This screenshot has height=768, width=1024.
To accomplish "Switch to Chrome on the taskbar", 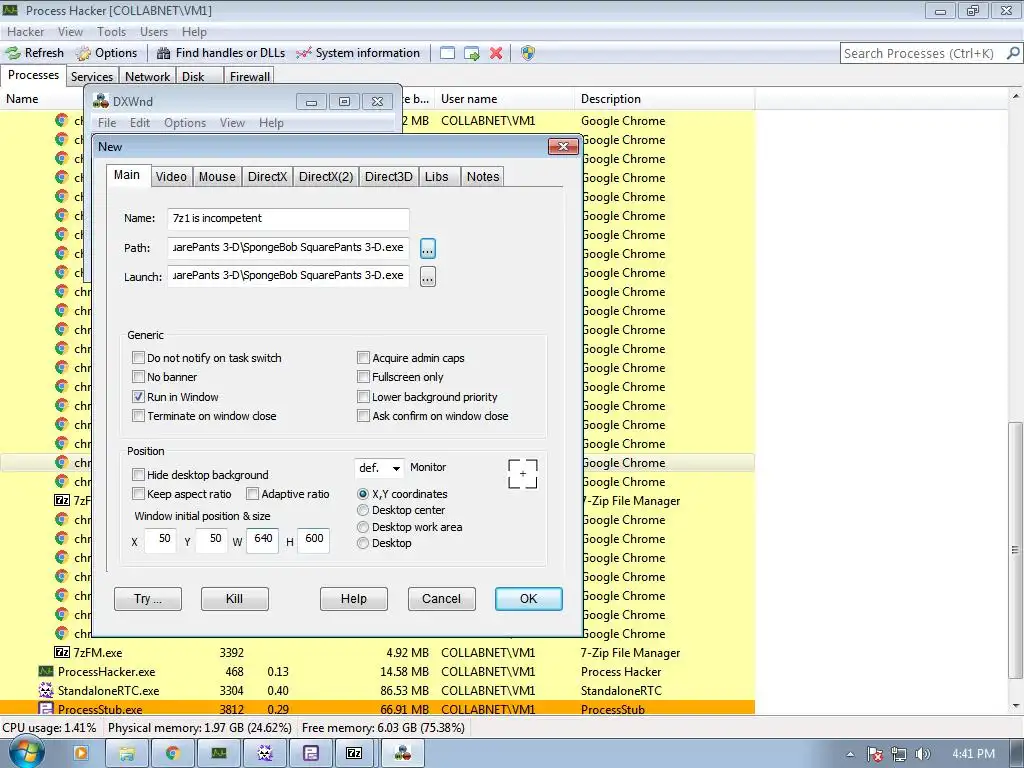I will point(172,753).
